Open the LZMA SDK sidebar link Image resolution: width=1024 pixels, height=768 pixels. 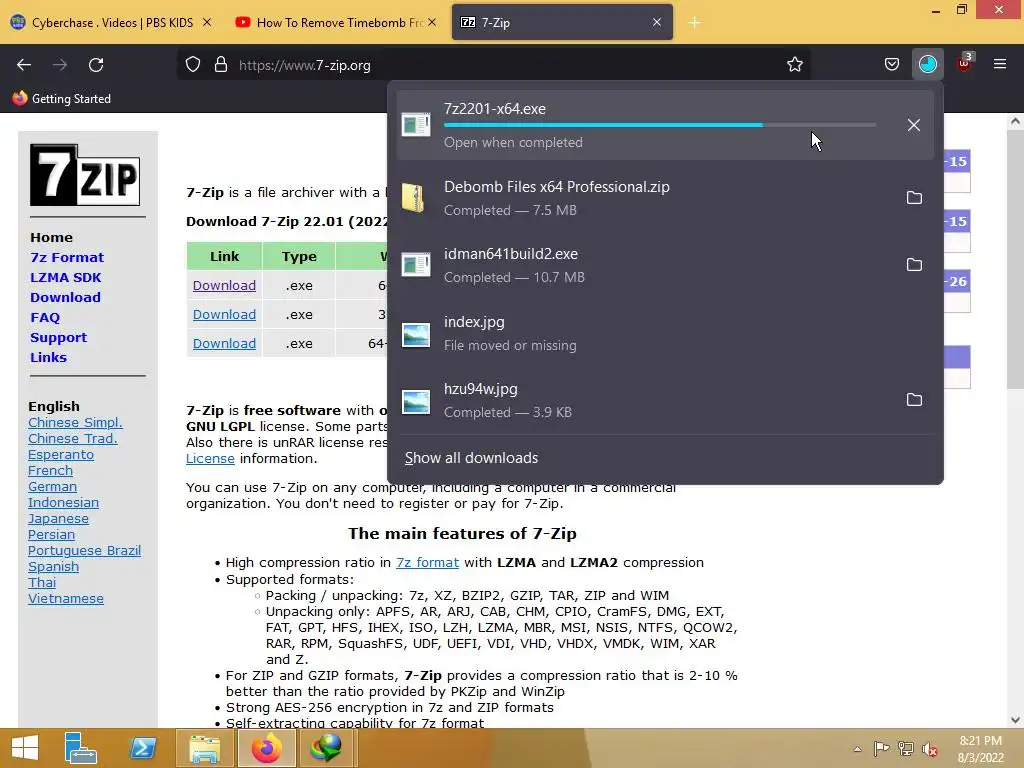tap(66, 278)
